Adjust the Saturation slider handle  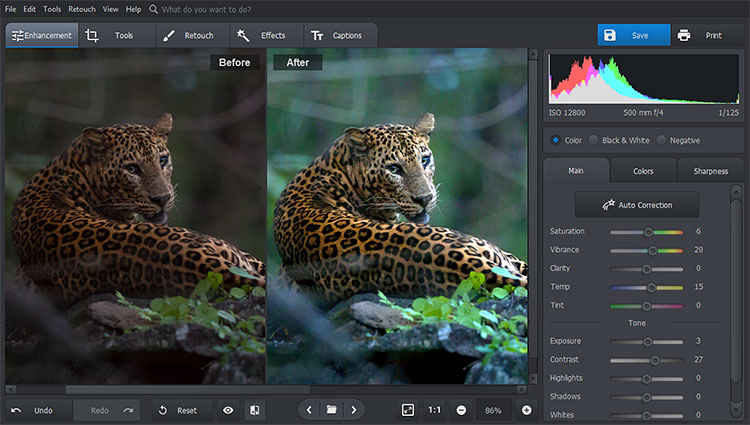pyautogui.click(x=648, y=231)
